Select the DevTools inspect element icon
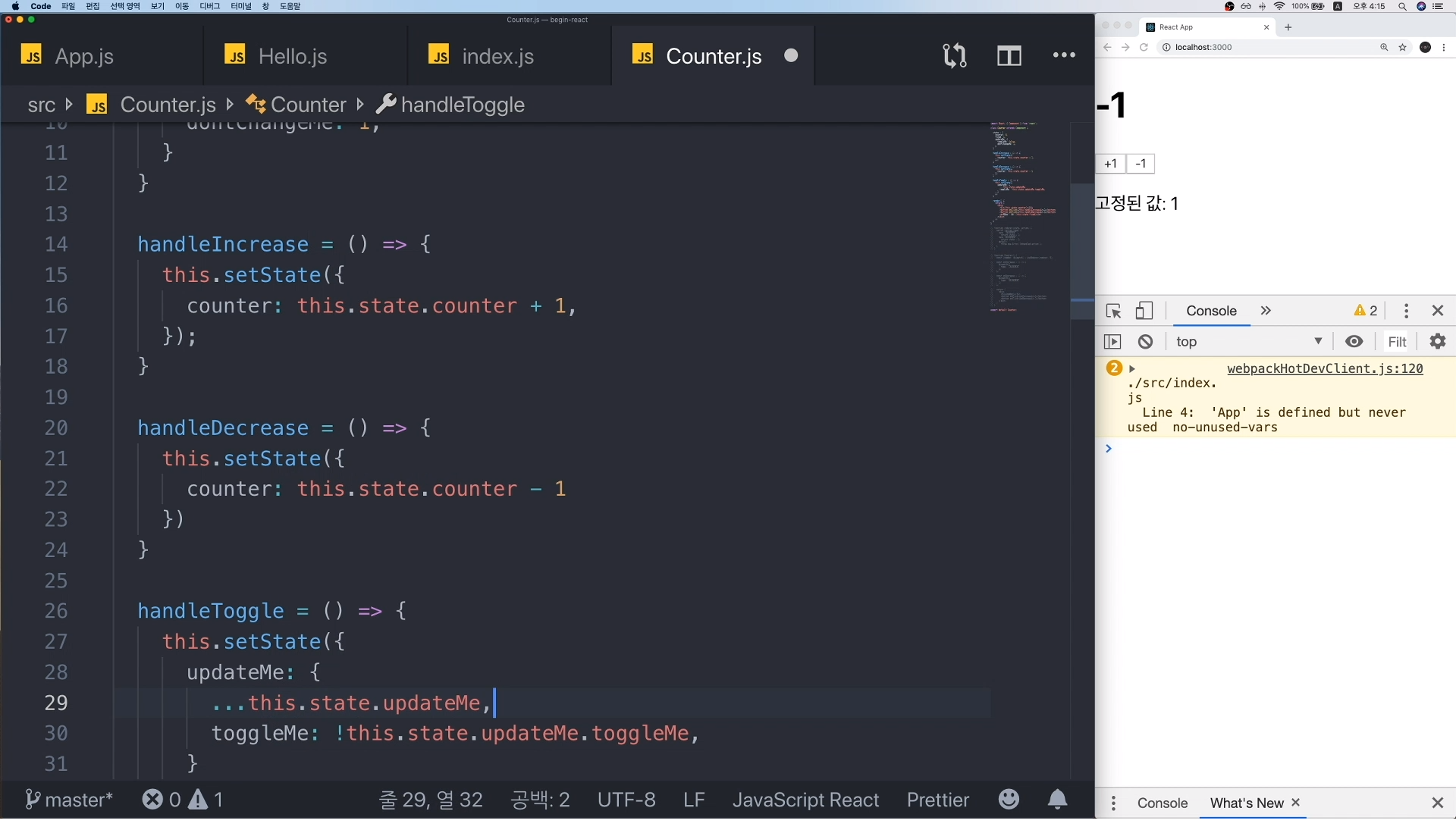 click(x=1113, y=312)
